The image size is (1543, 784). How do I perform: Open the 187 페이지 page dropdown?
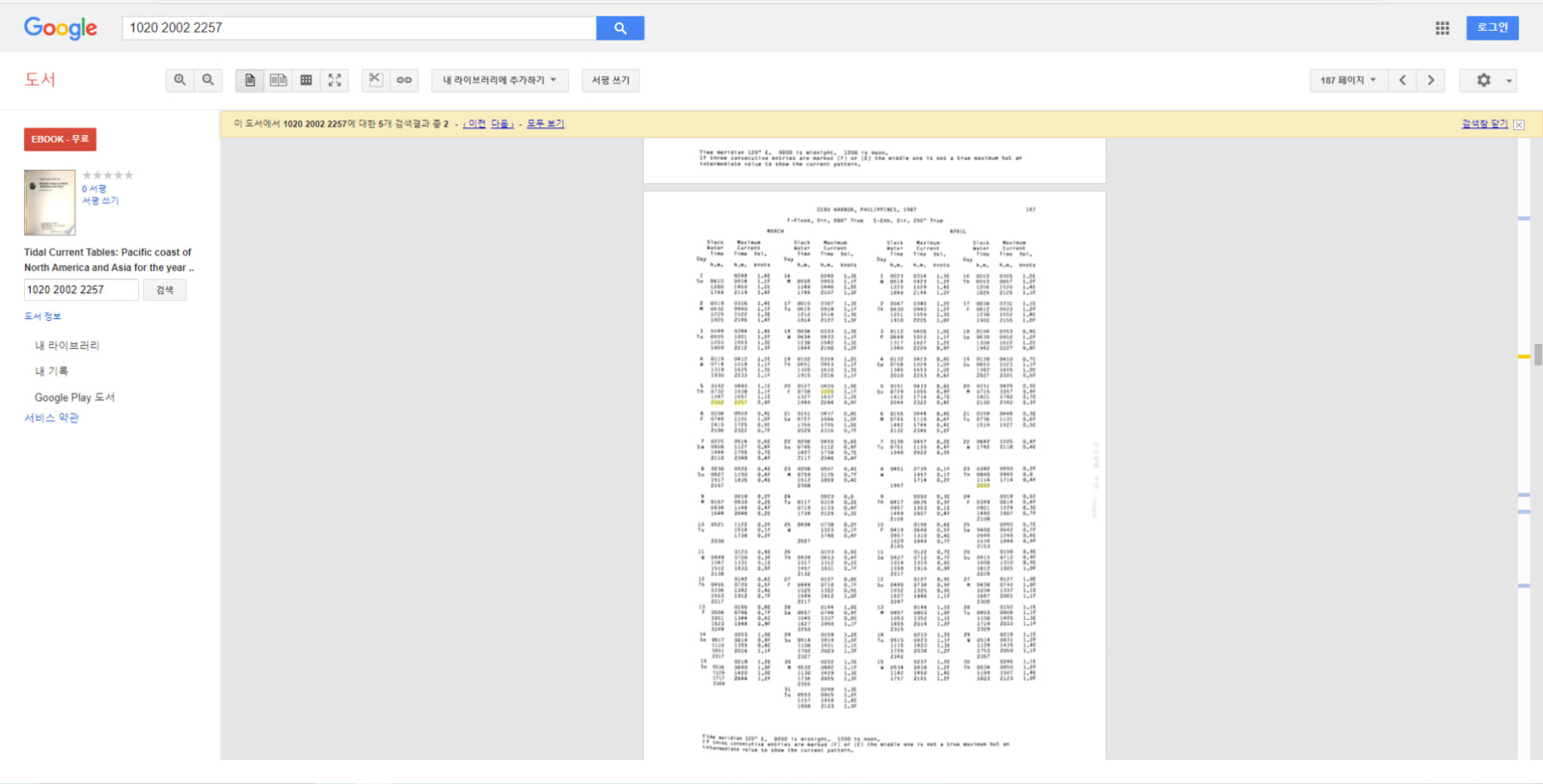point(1347,80)
